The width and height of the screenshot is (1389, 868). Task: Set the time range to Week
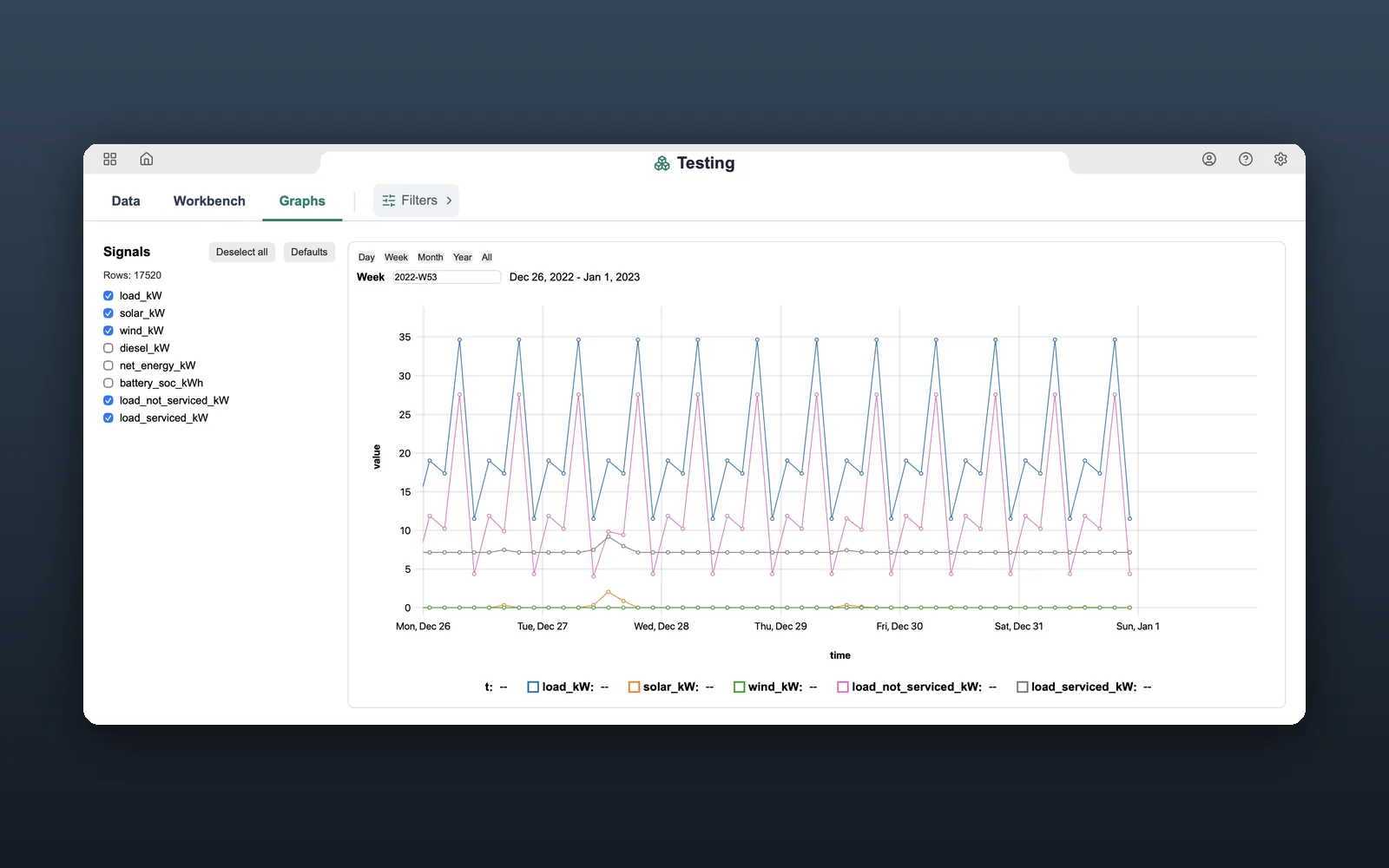[x=396, y=257]
